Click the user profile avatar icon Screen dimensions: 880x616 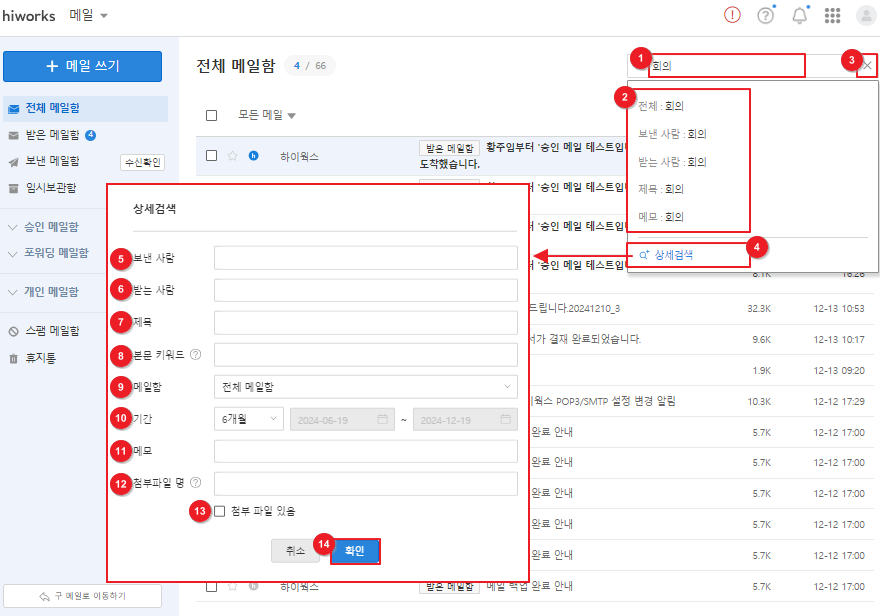click(x=866, y=15)
